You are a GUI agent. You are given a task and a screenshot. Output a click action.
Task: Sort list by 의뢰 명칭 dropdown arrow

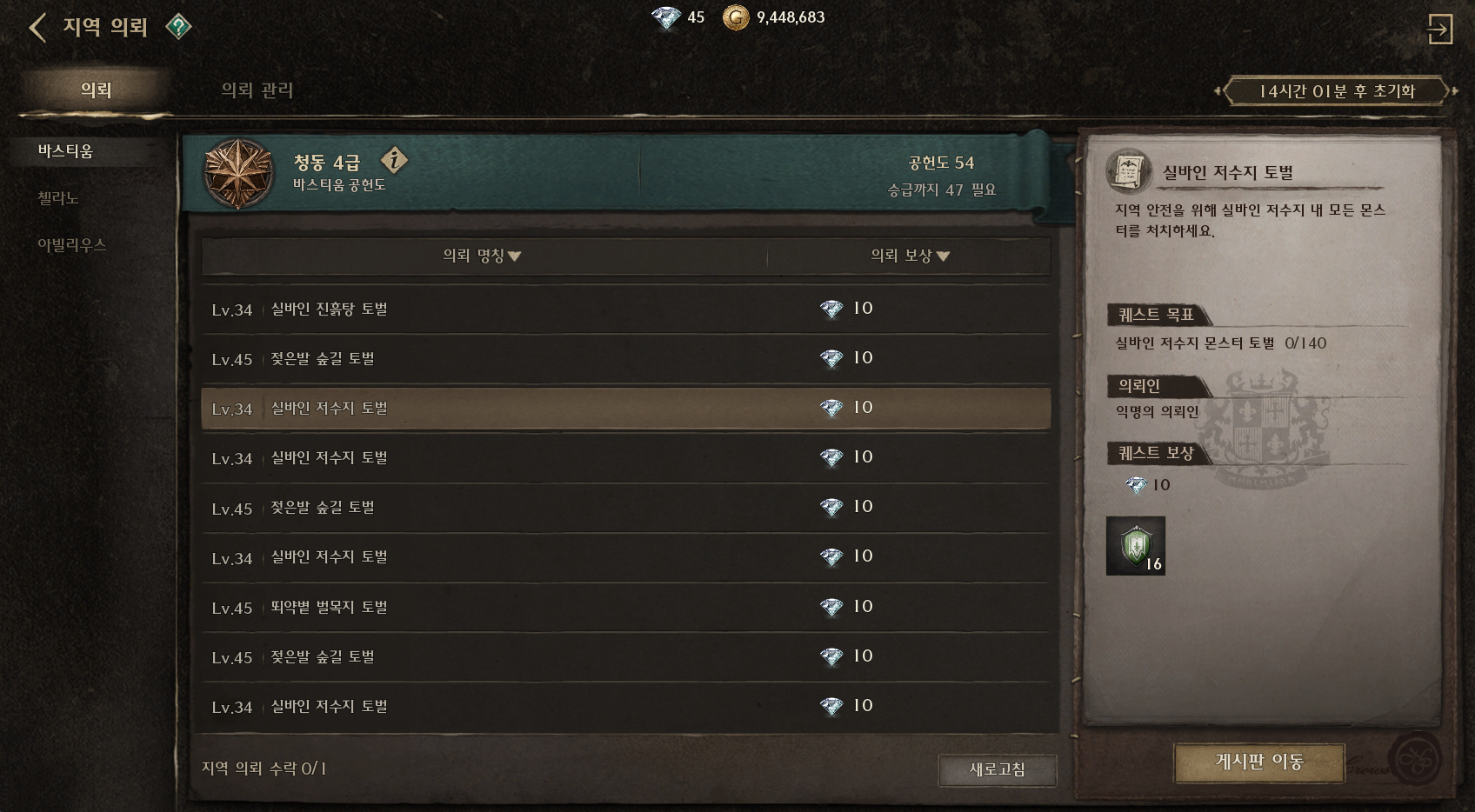(x=514, y=256)
